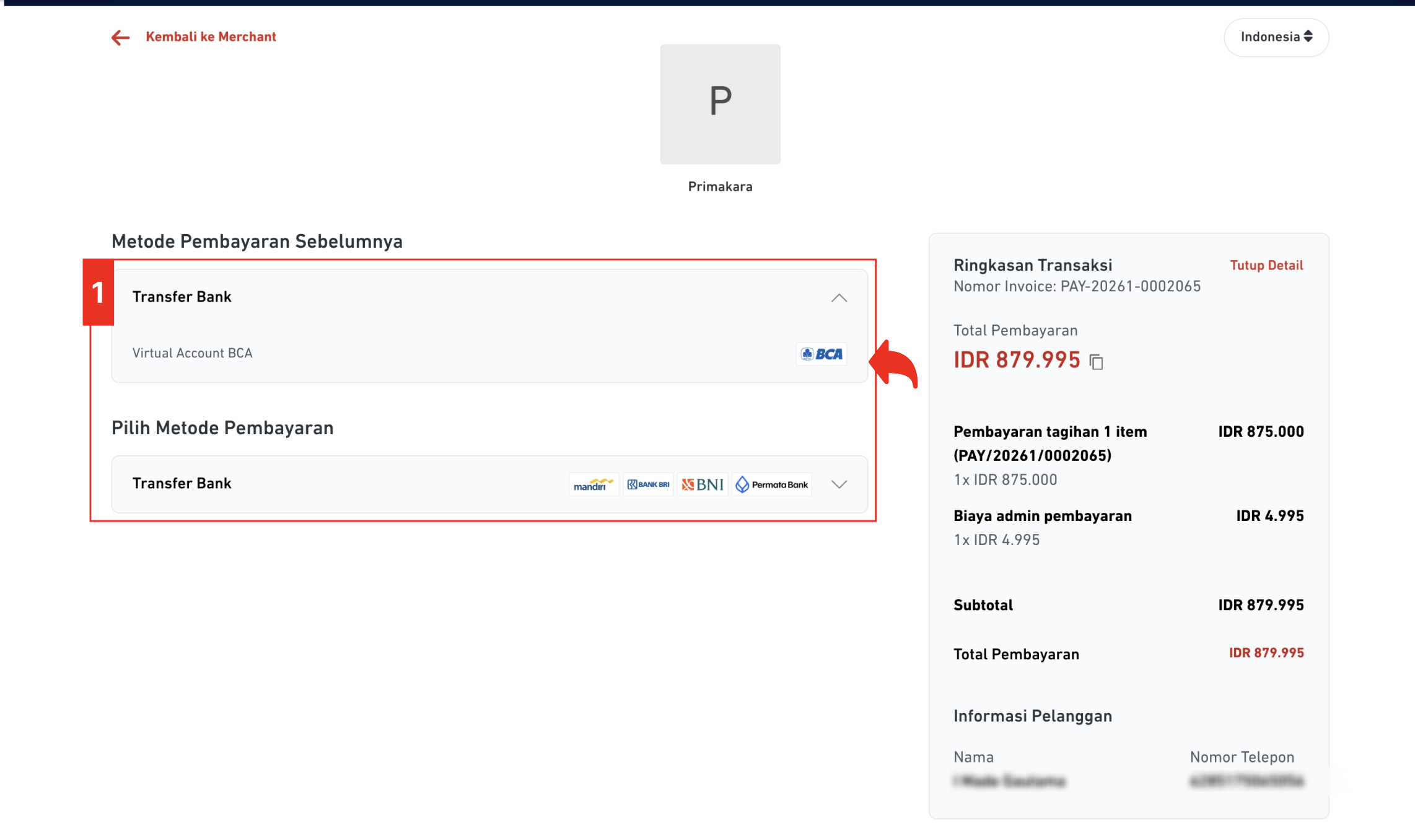Click the IDR 4.995 admin fee
The image size is (1415, 840).
tap(1270, 516)
